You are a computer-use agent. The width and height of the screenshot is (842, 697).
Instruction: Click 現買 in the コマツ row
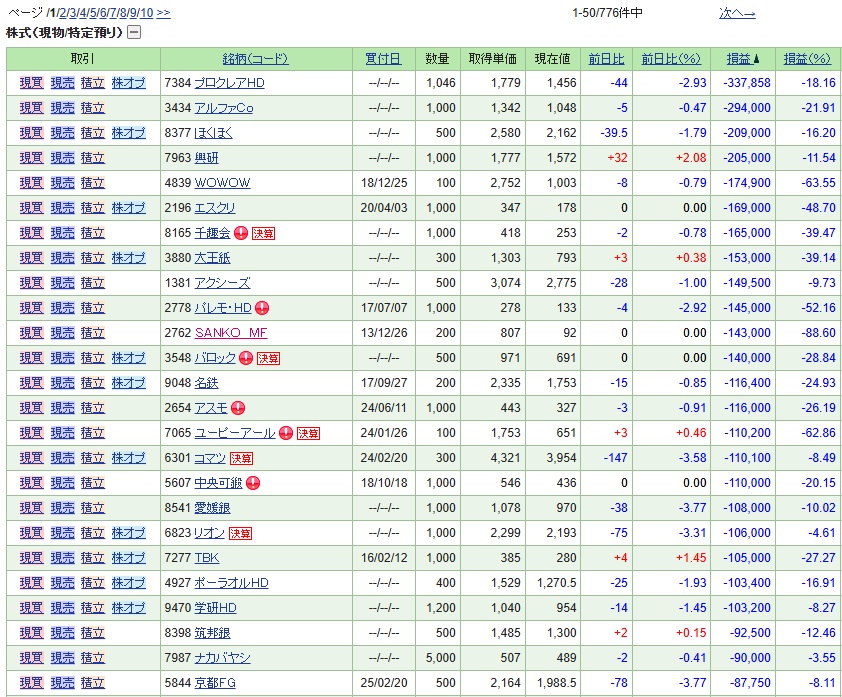(x=31, y=458)
